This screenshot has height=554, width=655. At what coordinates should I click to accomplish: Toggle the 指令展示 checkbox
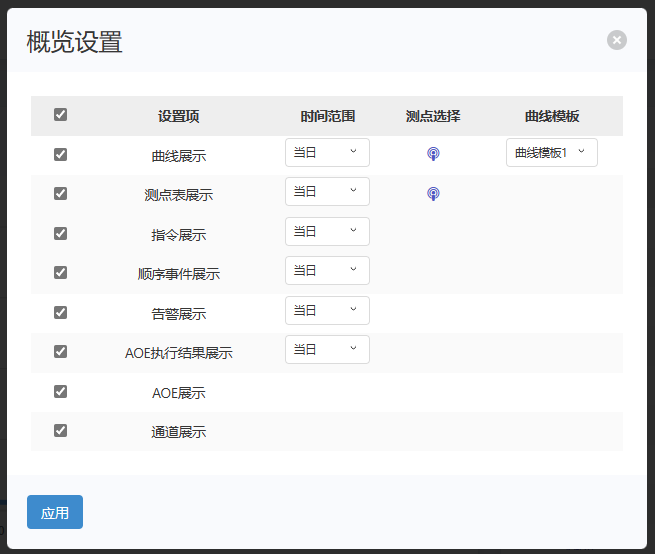pos(61,233)
